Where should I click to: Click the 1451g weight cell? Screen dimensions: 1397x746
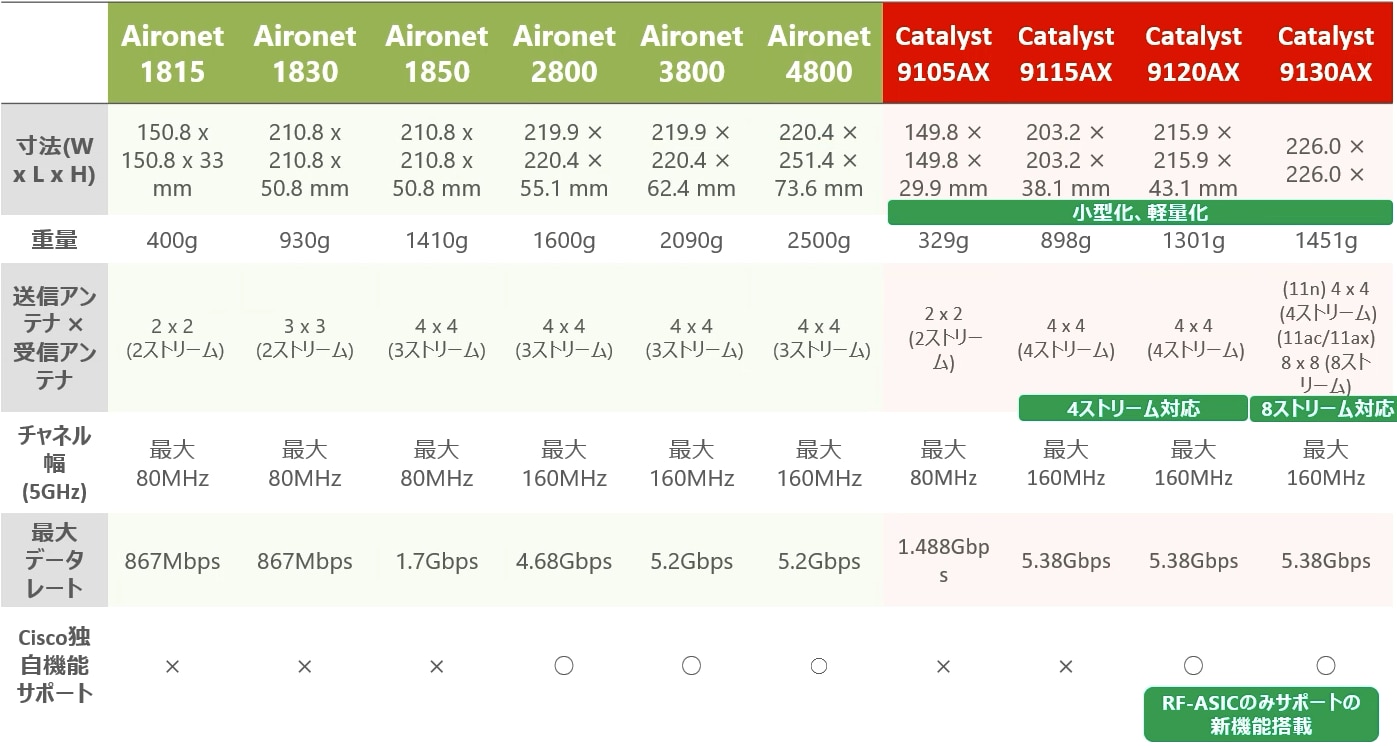1326,241
